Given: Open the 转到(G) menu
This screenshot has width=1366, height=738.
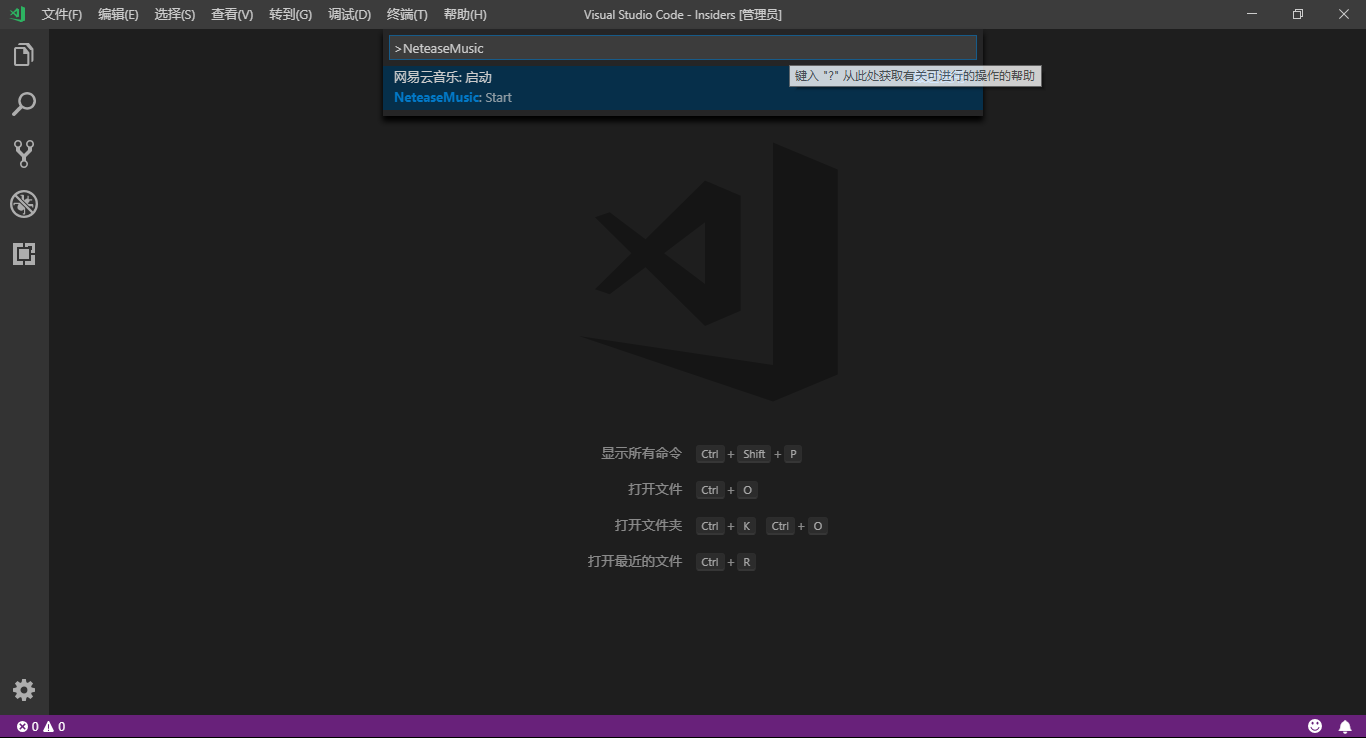Looking at the screenshot, I should [x=290, y=15].
